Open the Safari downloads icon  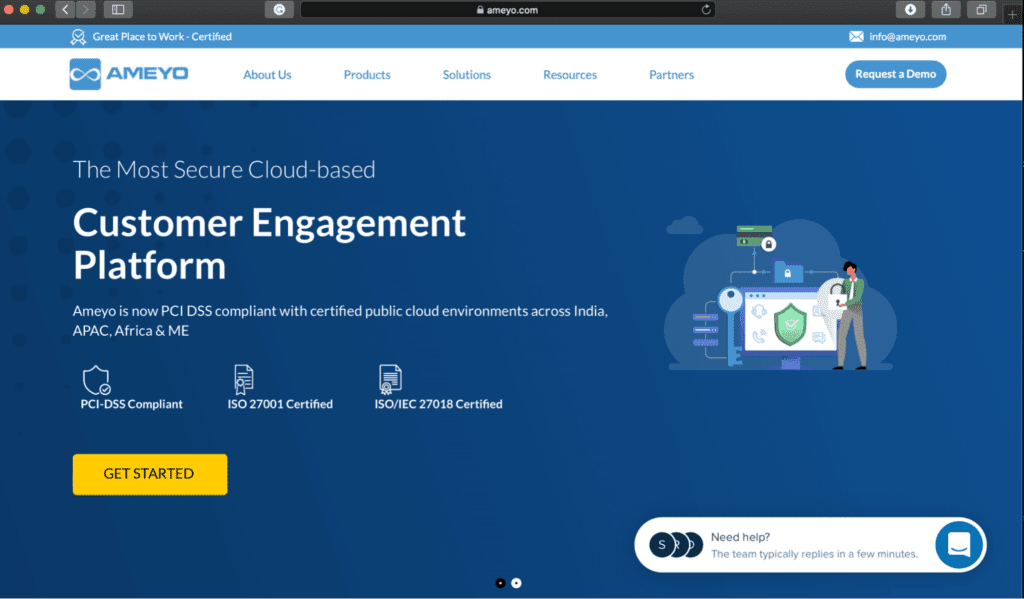point(910,9)
